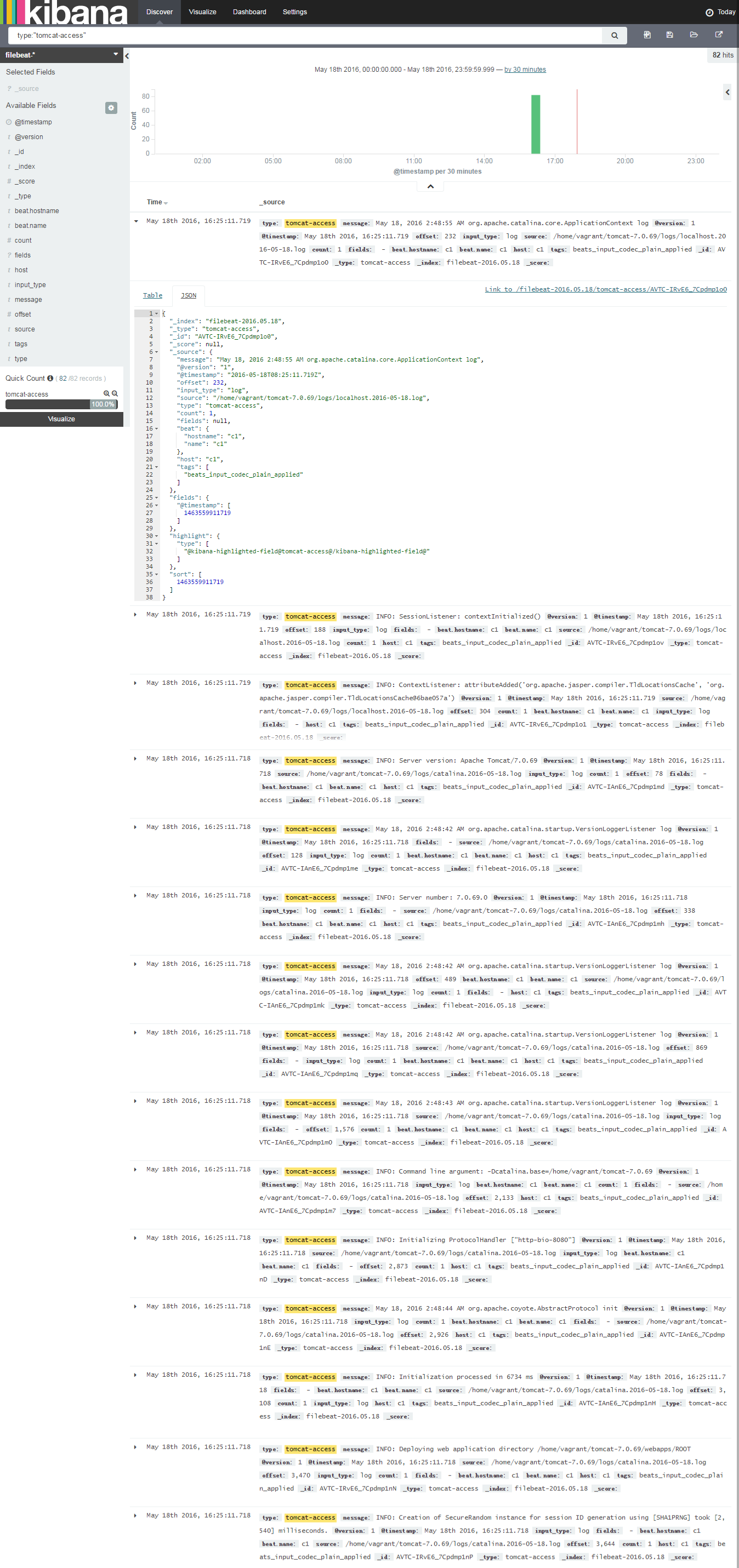Click the Visualize button in sidebar

[61, 419]
